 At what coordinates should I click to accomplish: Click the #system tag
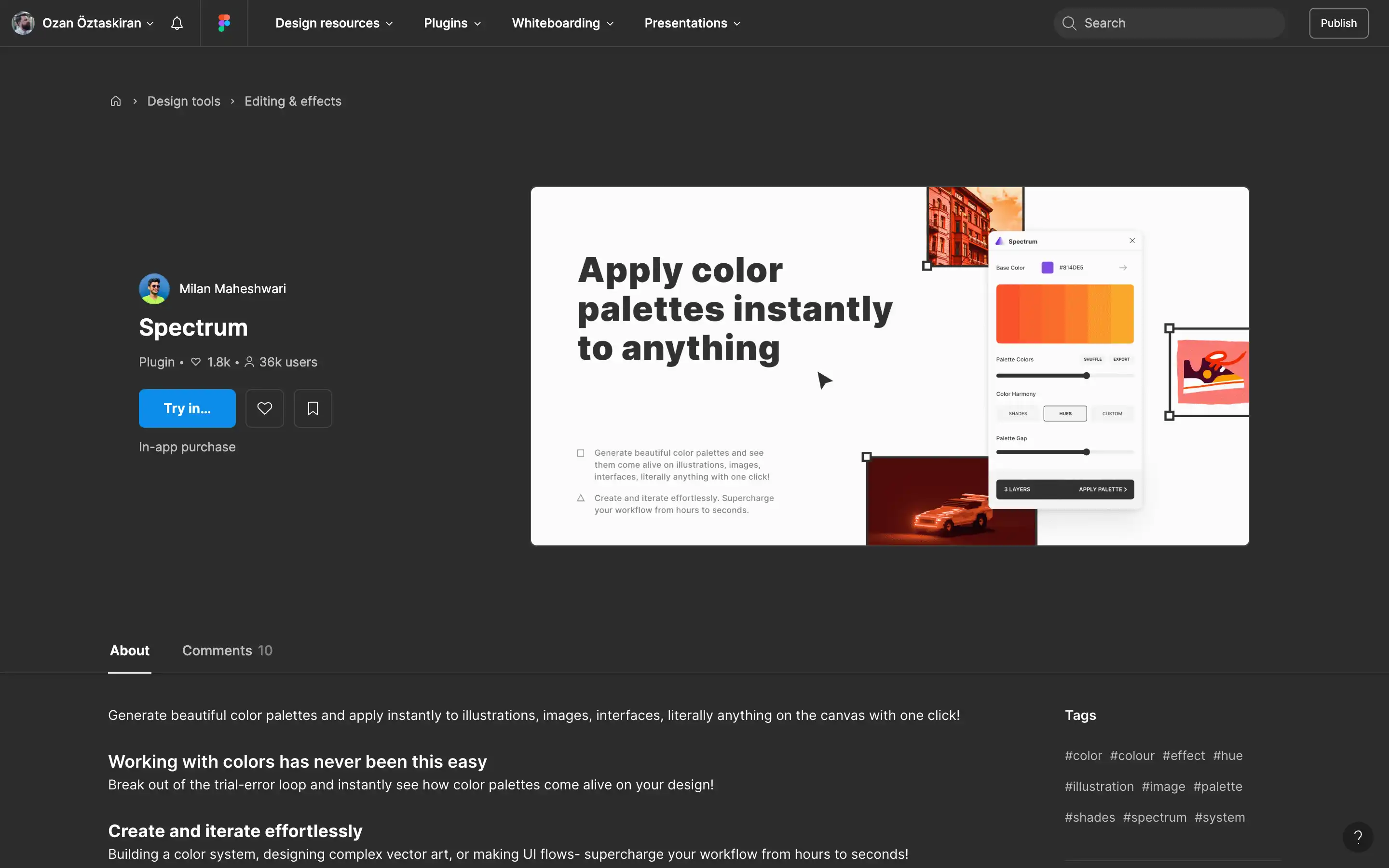(1220, 817)
